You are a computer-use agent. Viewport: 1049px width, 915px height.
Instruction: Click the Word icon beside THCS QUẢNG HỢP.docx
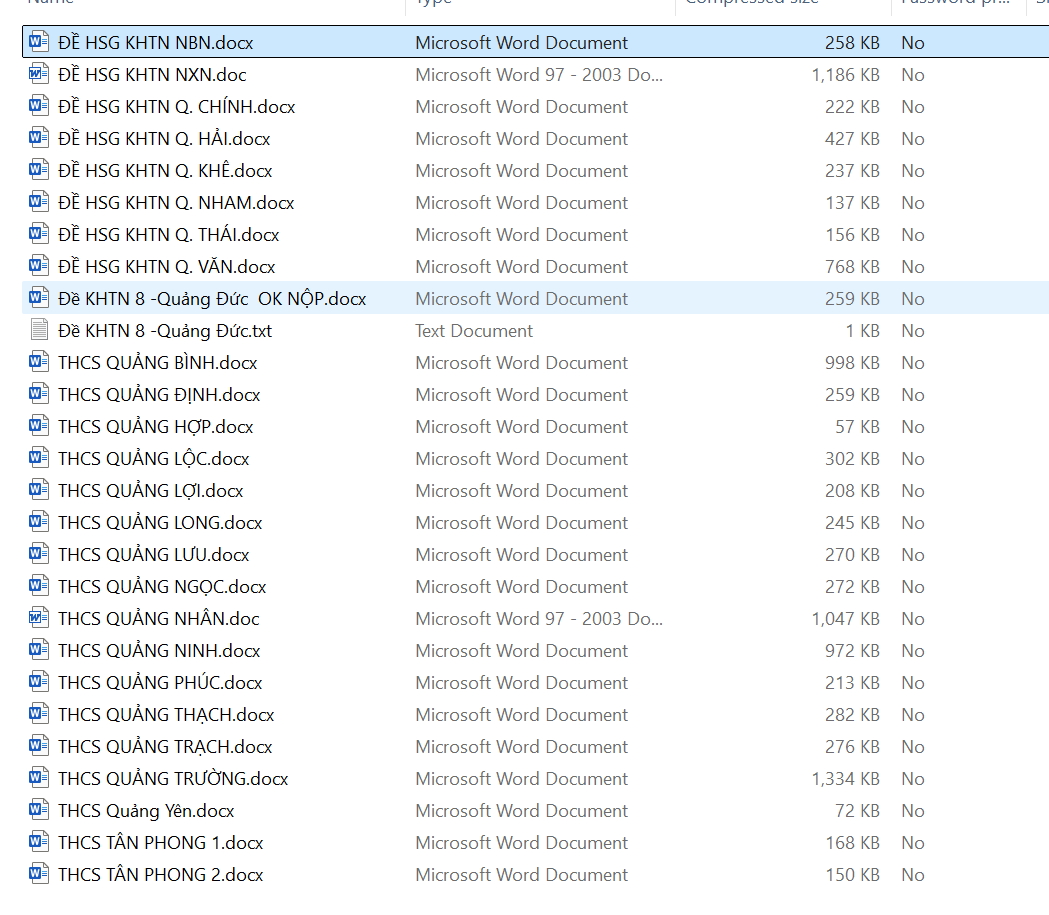39,426
